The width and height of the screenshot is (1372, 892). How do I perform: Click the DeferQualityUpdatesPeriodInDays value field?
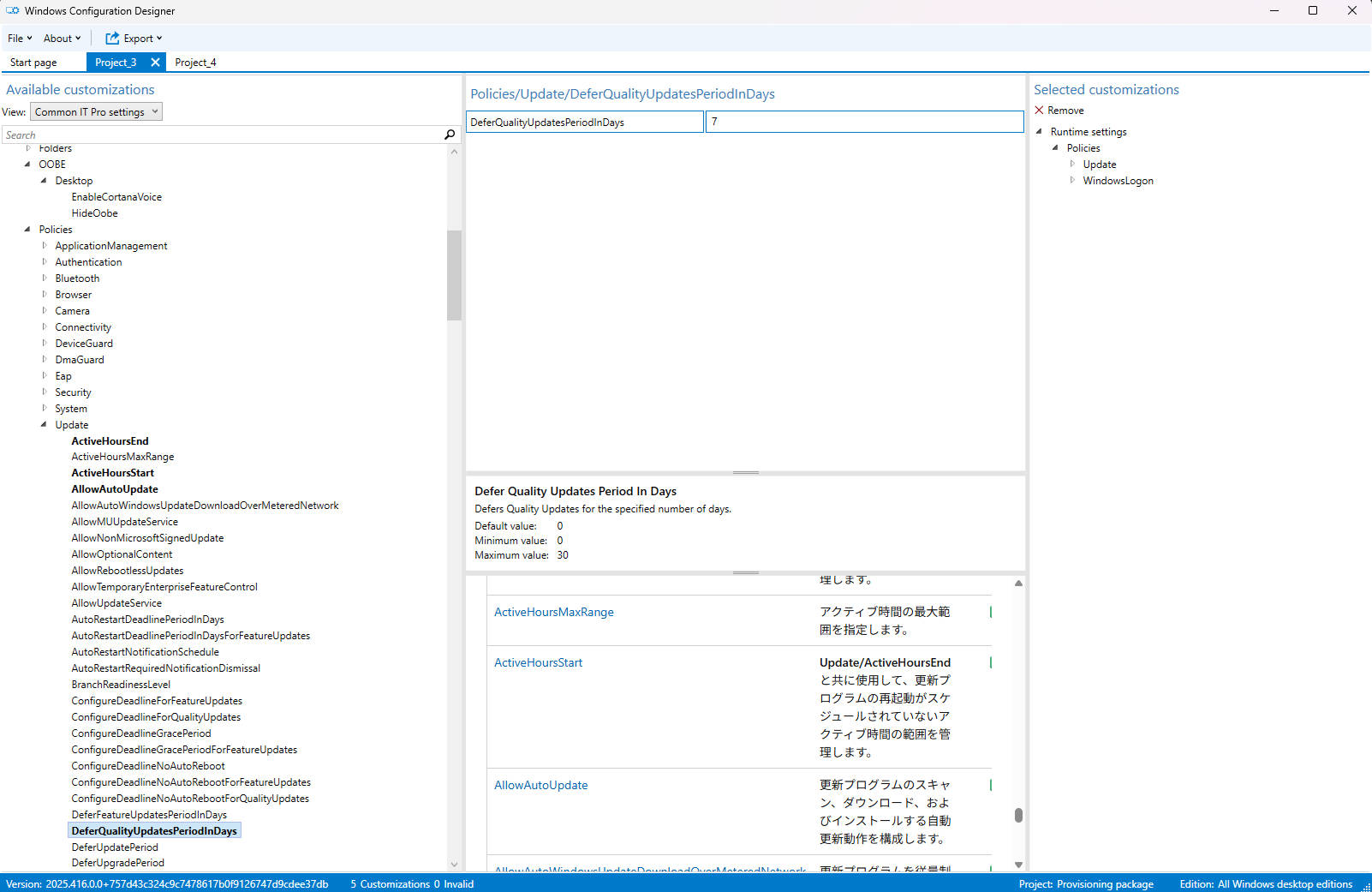click(x=863, y=122)
